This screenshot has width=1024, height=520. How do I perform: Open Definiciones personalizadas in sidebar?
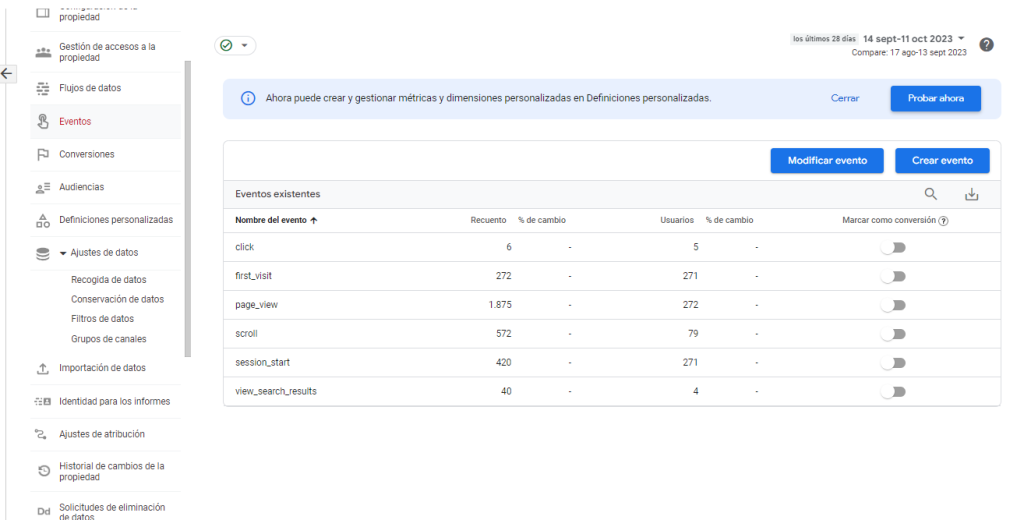(x=115, y=220)
